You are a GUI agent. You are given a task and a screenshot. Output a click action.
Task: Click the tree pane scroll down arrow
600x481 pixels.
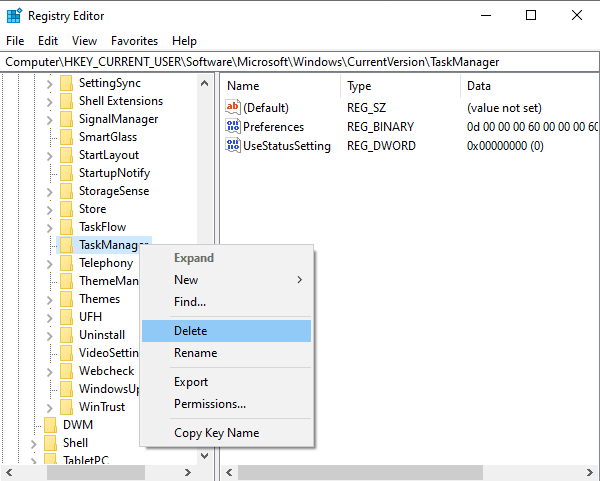[x=205, y=455]
